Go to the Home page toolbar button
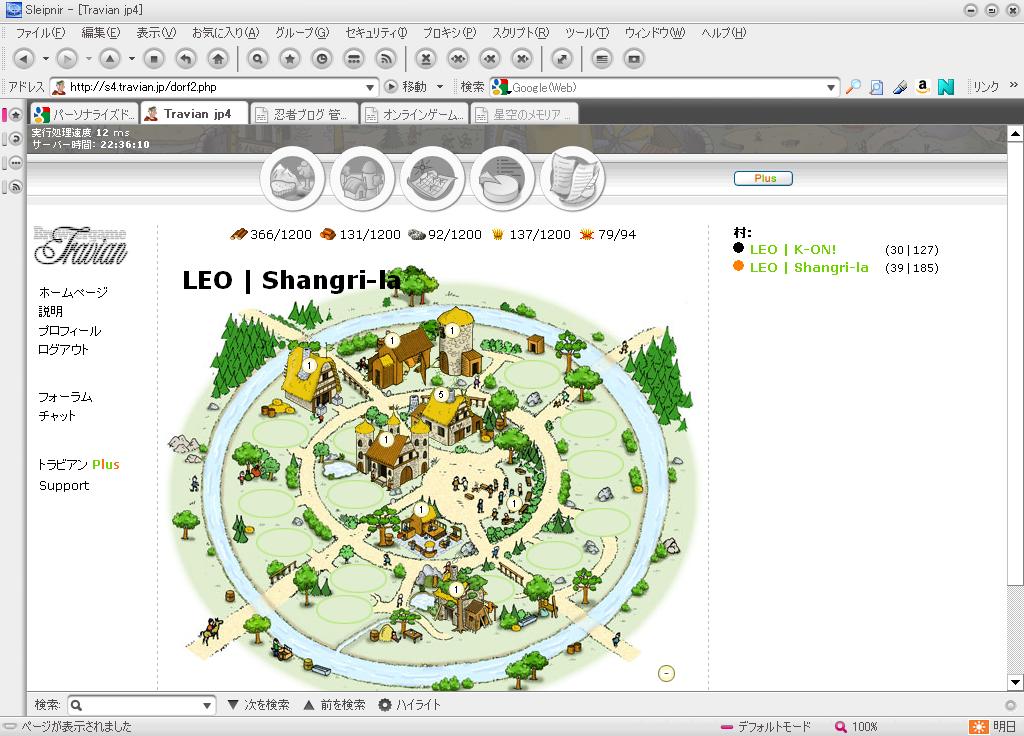This screenshot has width=1024, height=736. coord(218,59)
